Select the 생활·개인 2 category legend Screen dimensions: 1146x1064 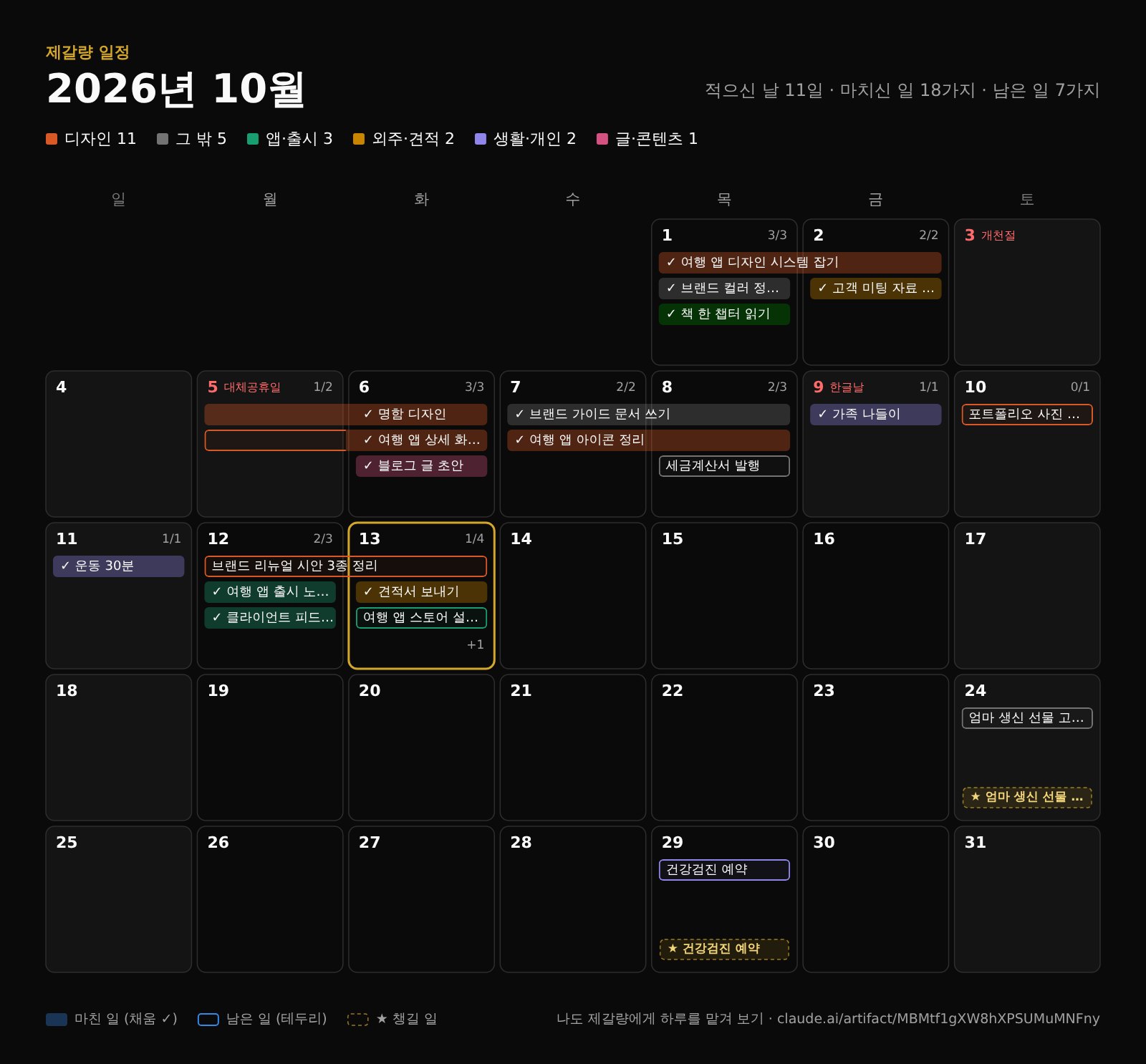coord(525,139)
